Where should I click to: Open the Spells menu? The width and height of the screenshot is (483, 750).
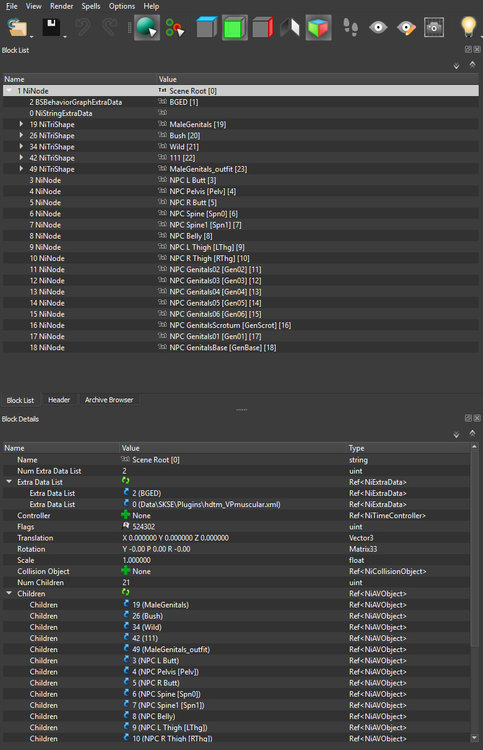91,6
